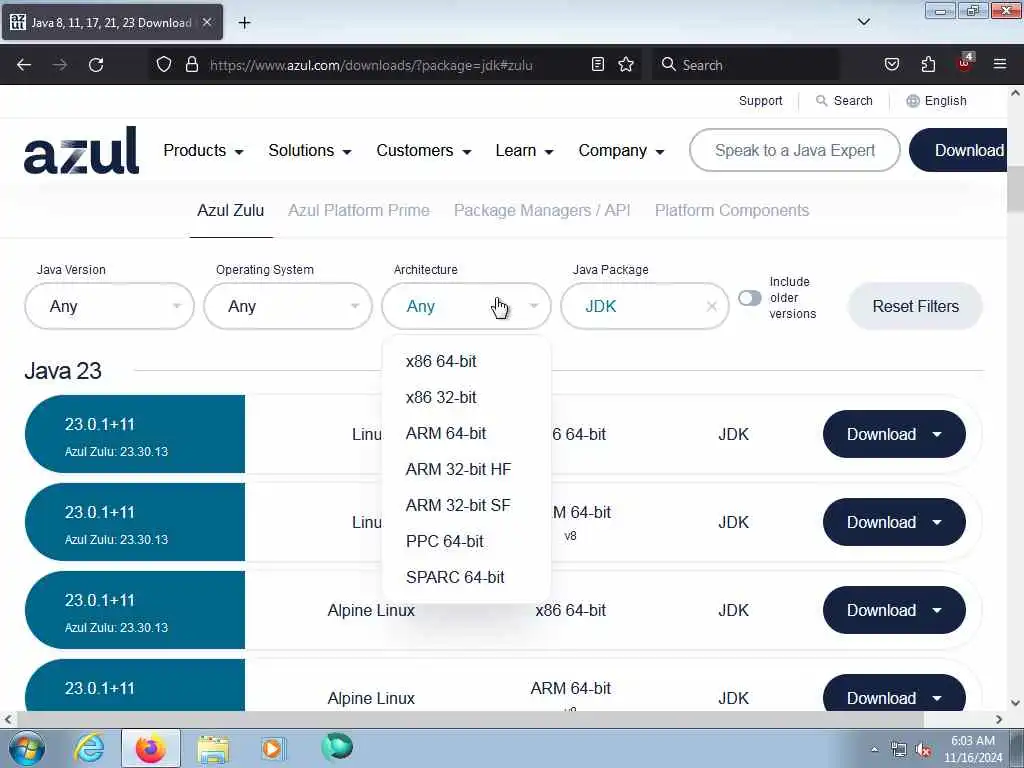Click the horizontal scrollbar at bottom
Screen dimensions: 1024x768
tap(470, 719)
